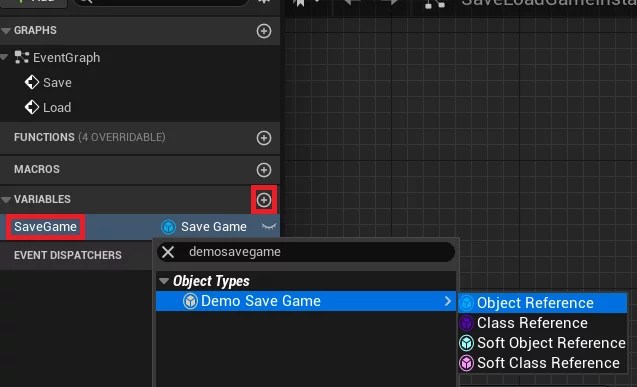Clear the demosavegame search text
Screen dimensions: 637x387
click(x=168, y=252)
